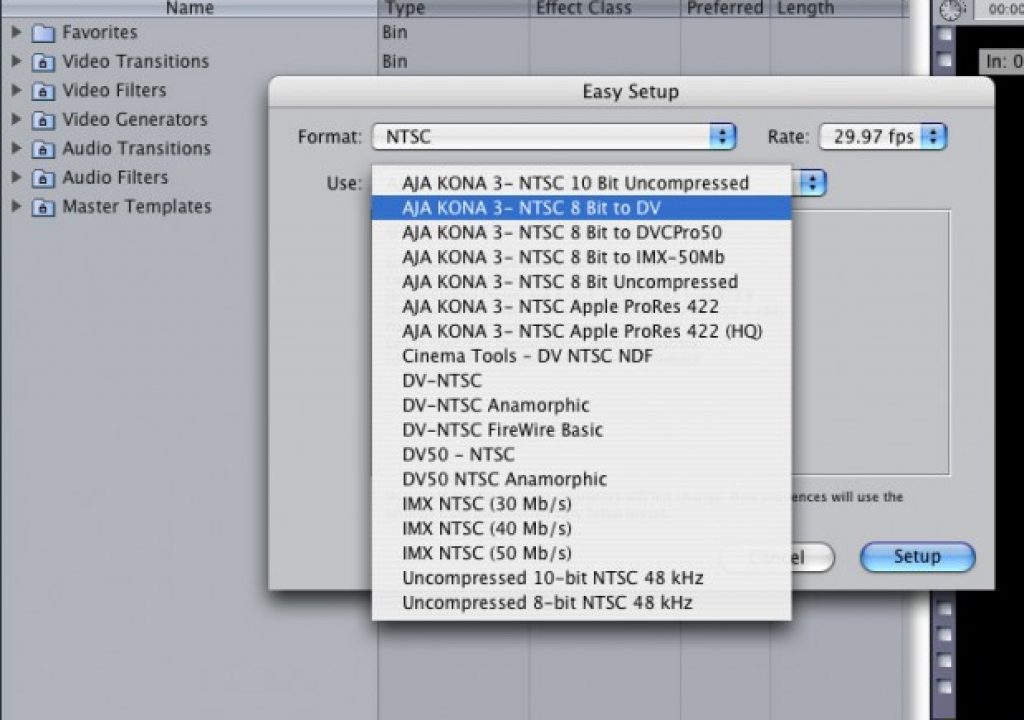Expand the Video Generators bin
Image resolution: width=1024 pixels, height=720 pixels.
17,120
